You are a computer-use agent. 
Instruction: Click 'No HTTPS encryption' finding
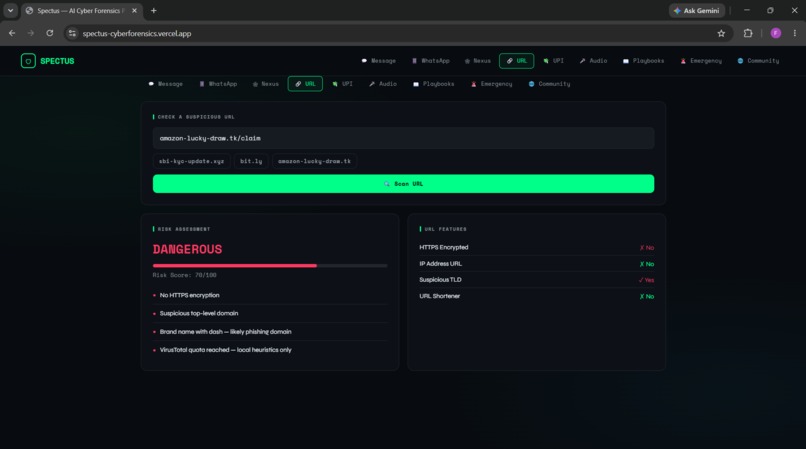click(189, 295)
